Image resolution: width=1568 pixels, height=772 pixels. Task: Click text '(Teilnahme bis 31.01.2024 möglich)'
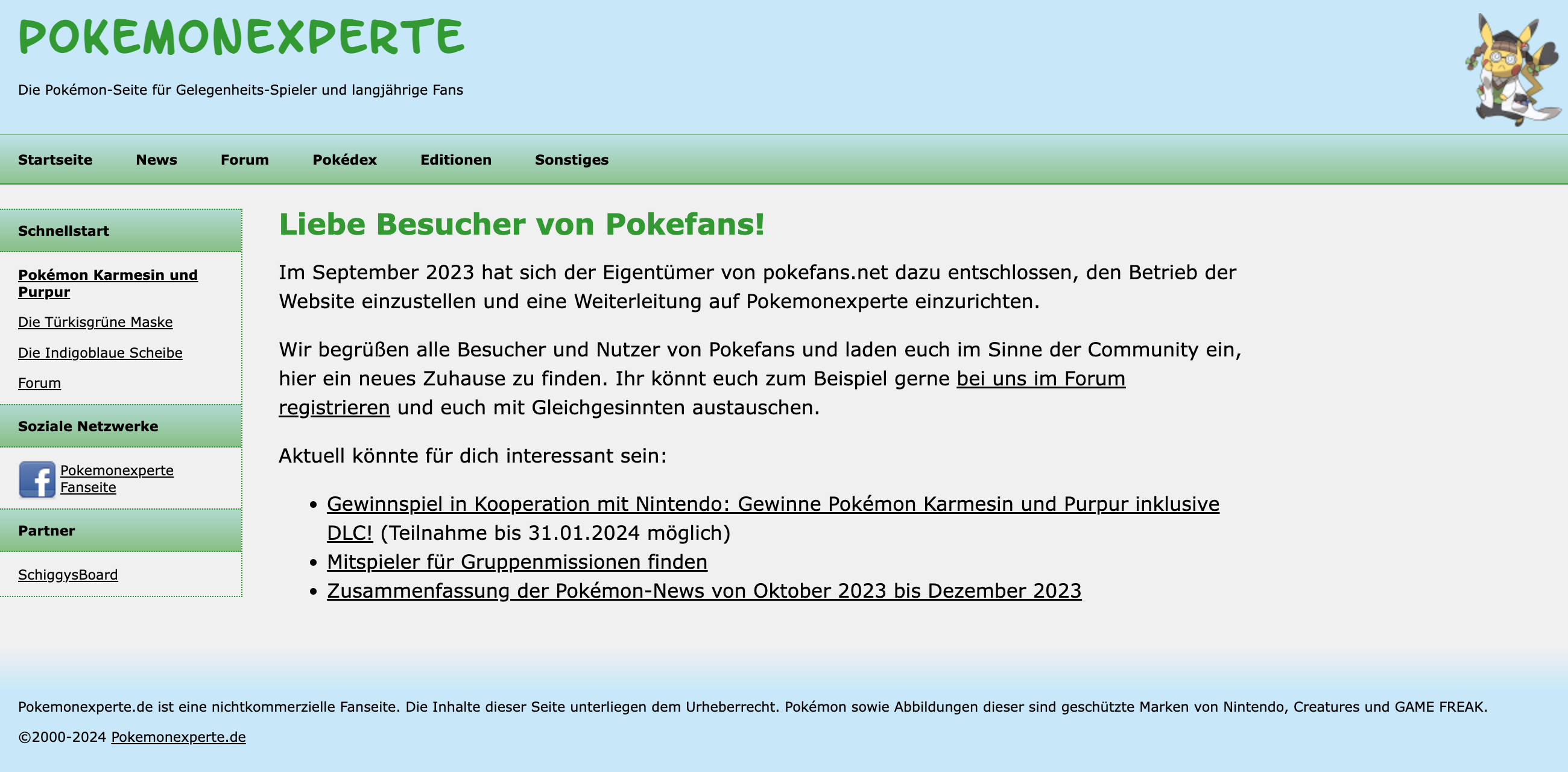coord(555,533)
